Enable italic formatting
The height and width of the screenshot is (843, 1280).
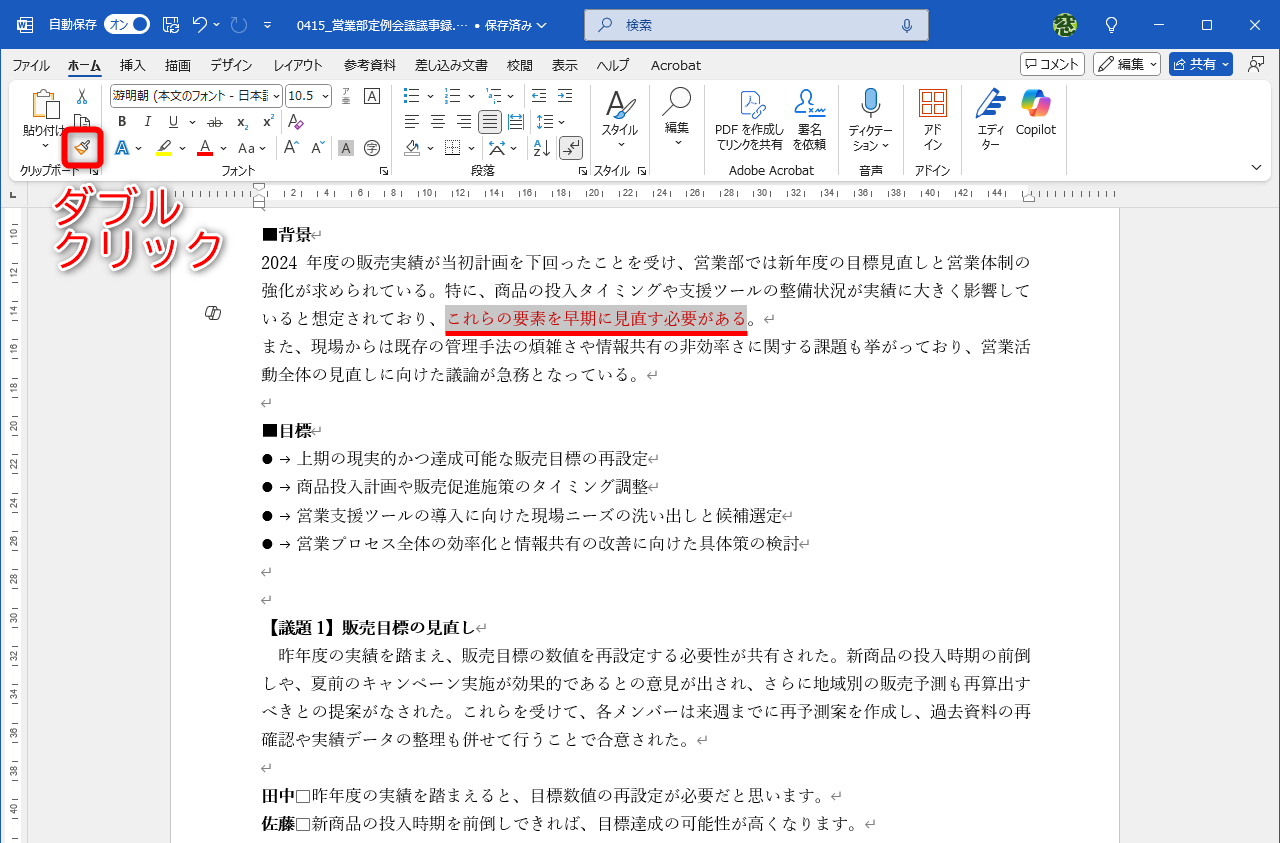tap(146, 121)
